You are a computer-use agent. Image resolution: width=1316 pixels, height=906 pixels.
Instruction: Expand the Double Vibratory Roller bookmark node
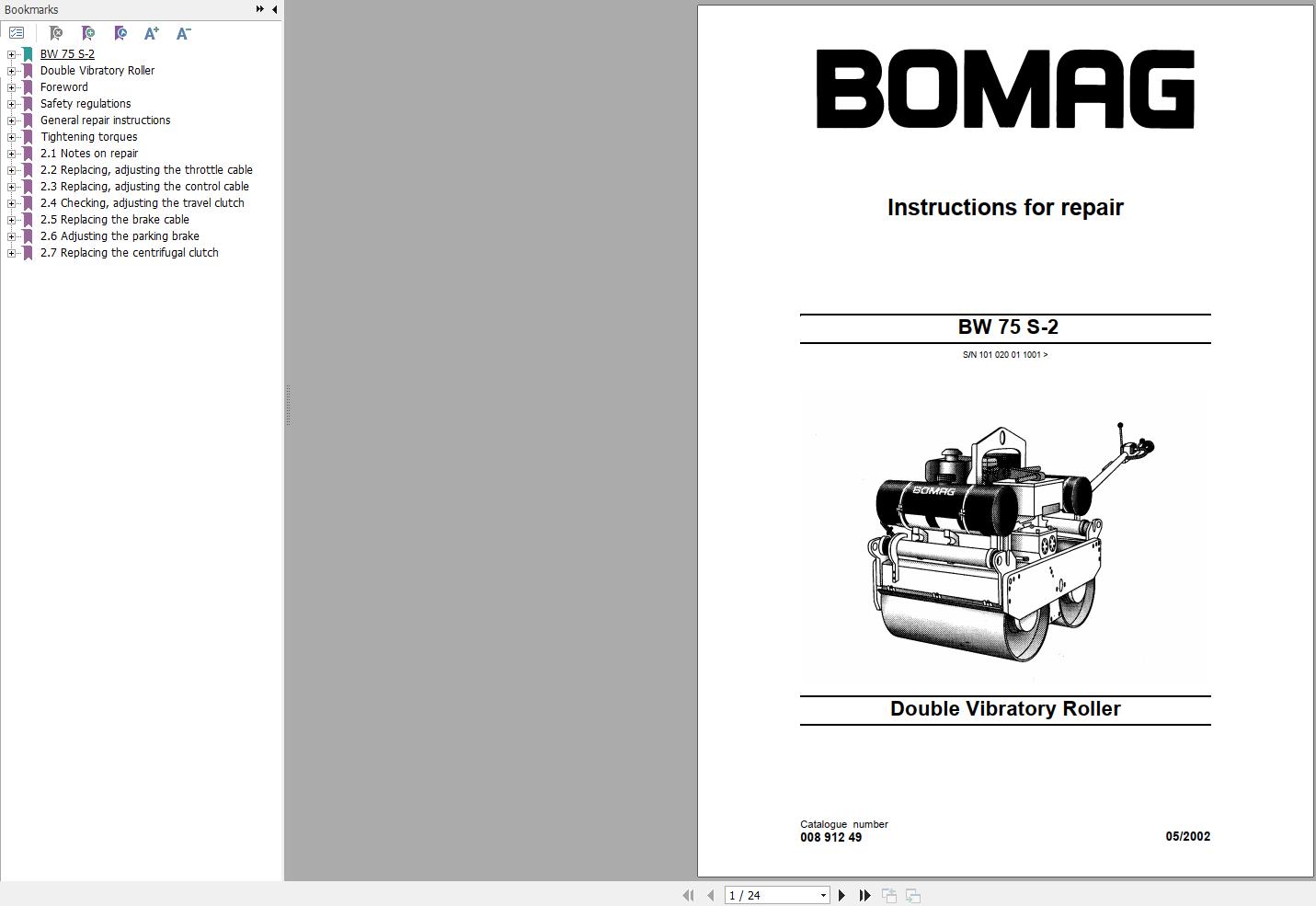click(x=11, y=71)
